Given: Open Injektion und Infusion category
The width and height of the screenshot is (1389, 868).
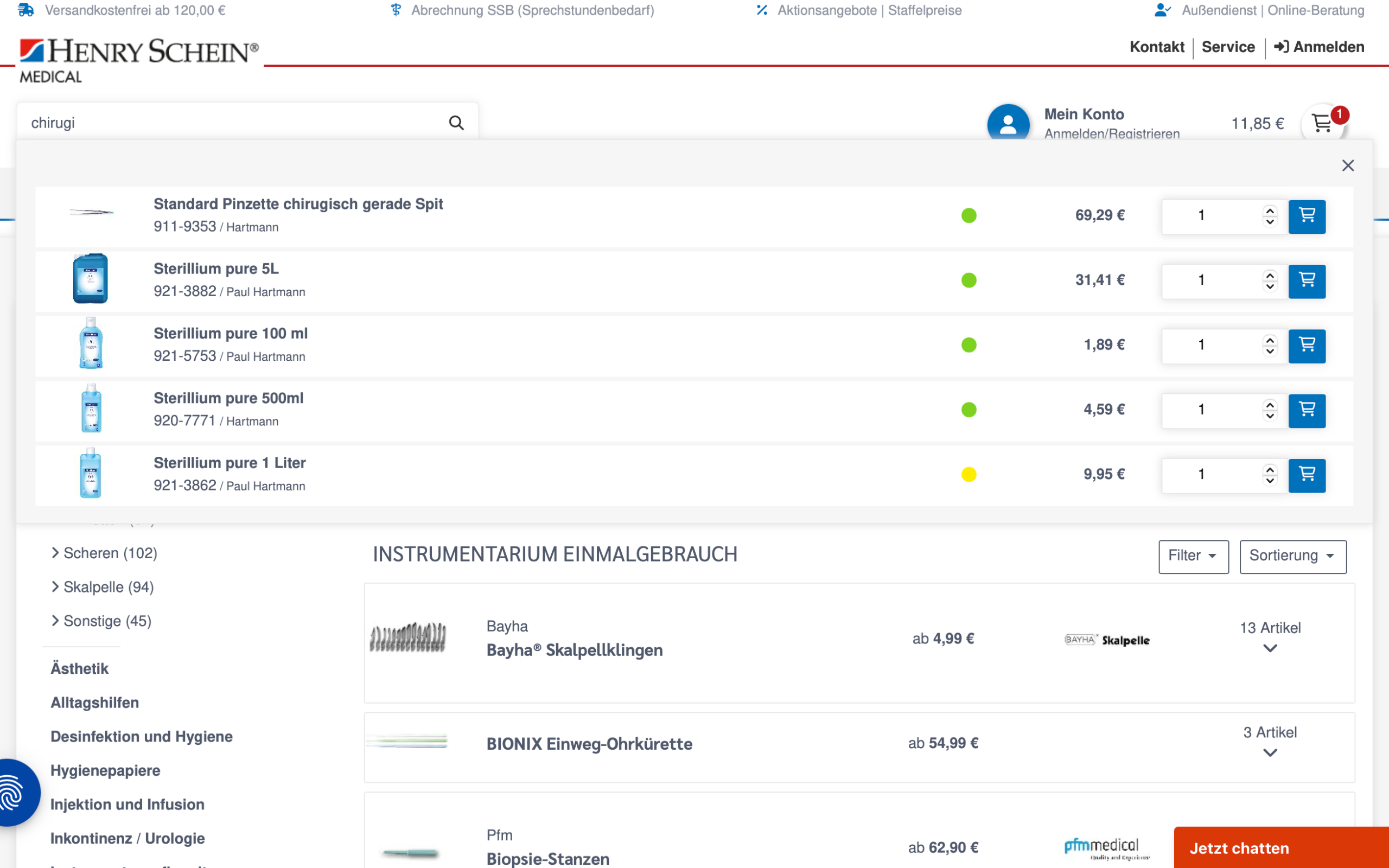Looking at the screenshot, I should click(x=128, y=805).
